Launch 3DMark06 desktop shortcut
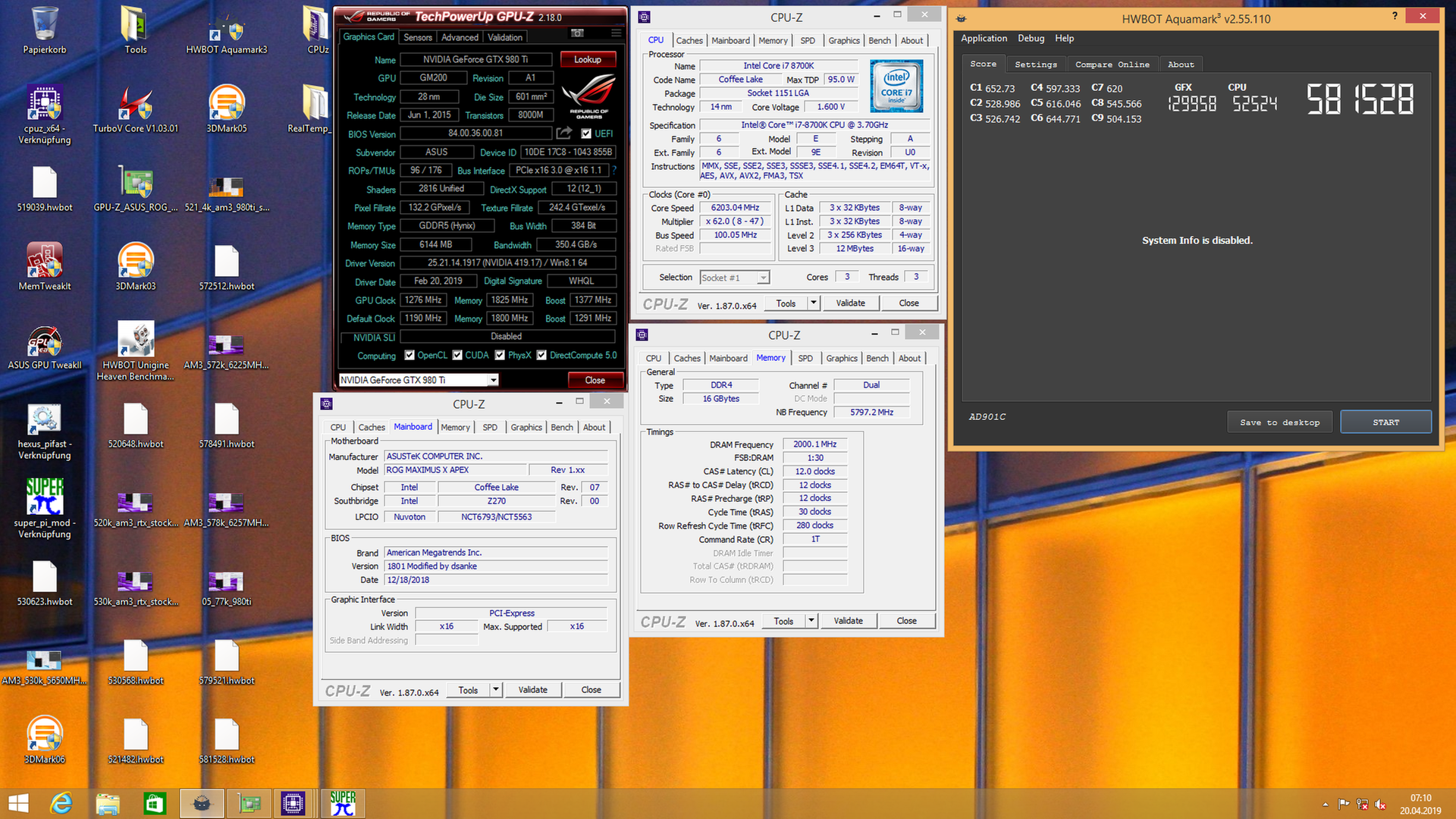 pyautogui.click(x=45, y=740)
